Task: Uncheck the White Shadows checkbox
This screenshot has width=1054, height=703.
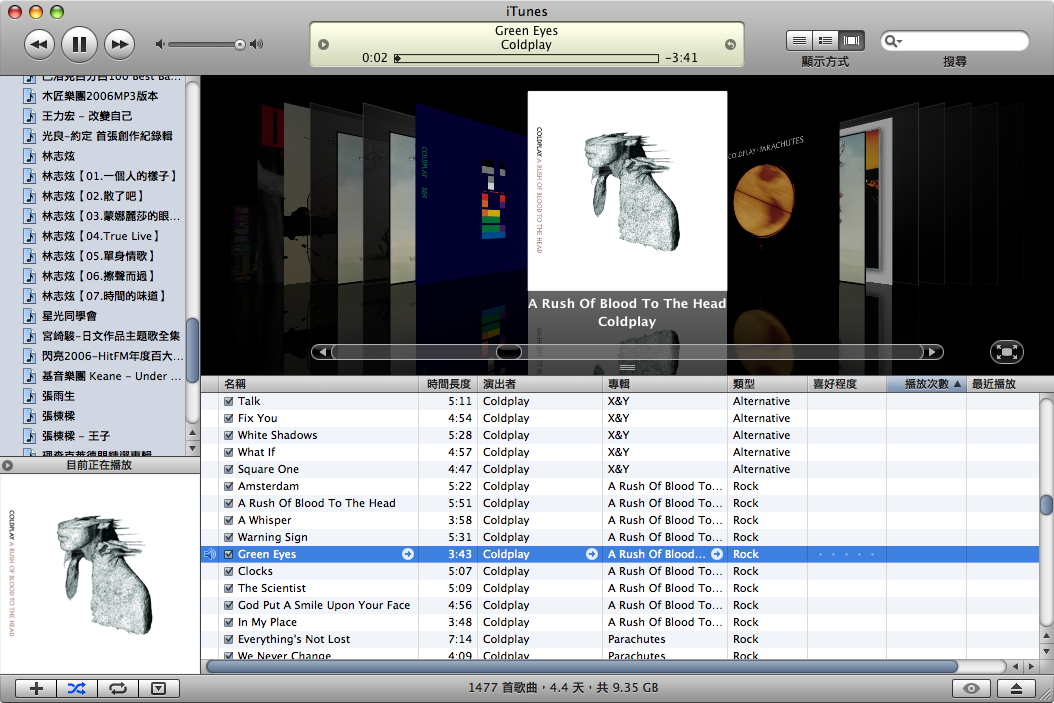Action: pos(229,436)
